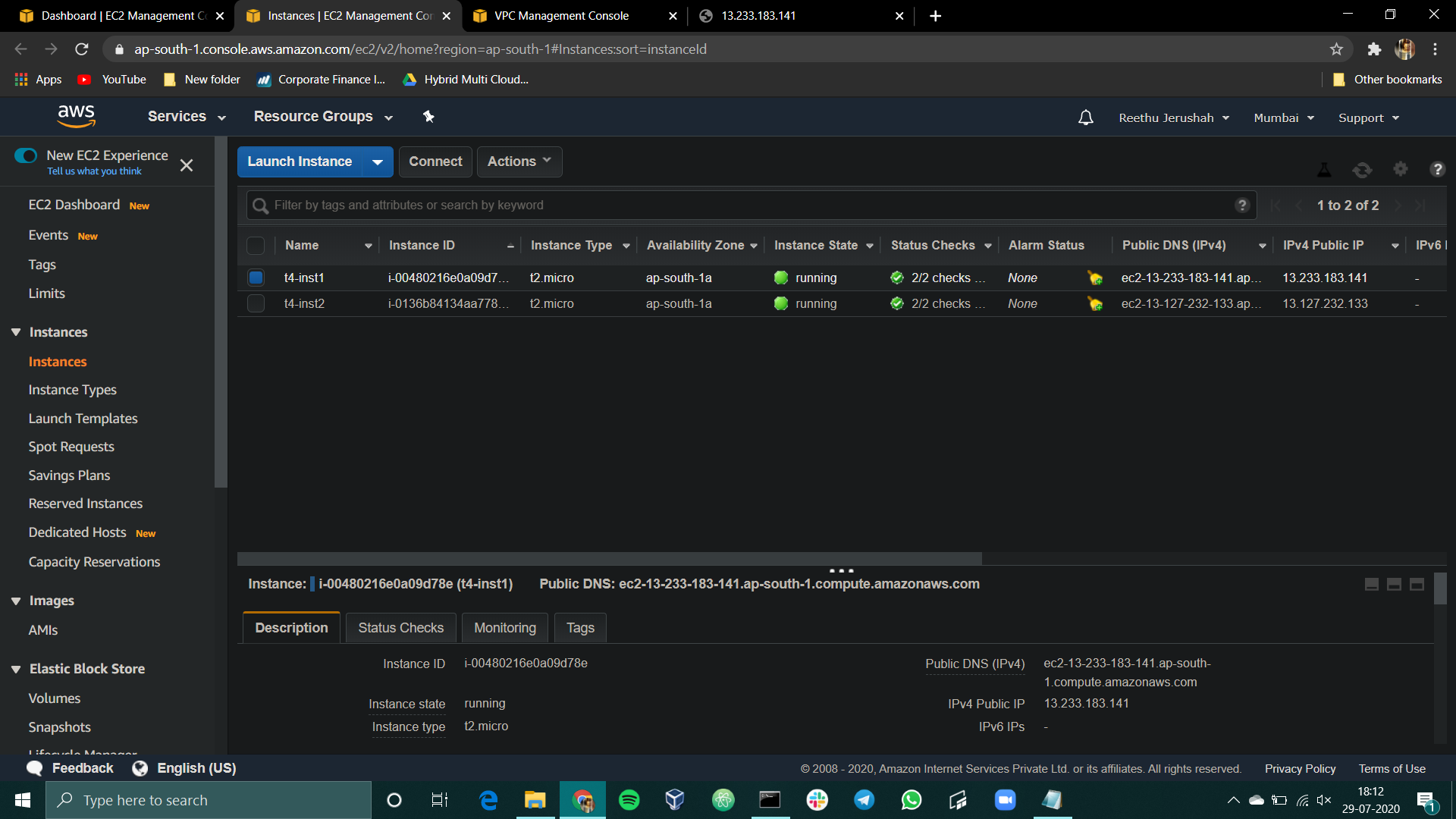Click the experiments flask icon
Screen dimensions: 1456x819
1324,170
